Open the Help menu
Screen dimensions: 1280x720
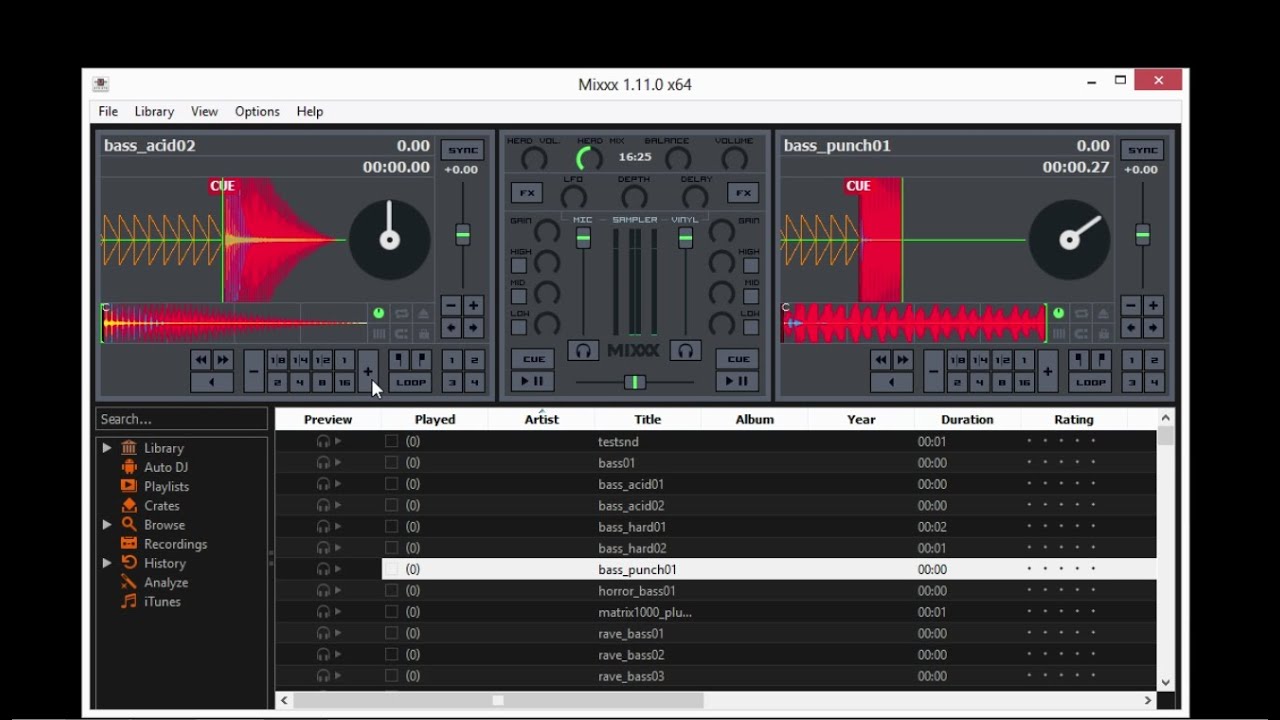(310, 111)
